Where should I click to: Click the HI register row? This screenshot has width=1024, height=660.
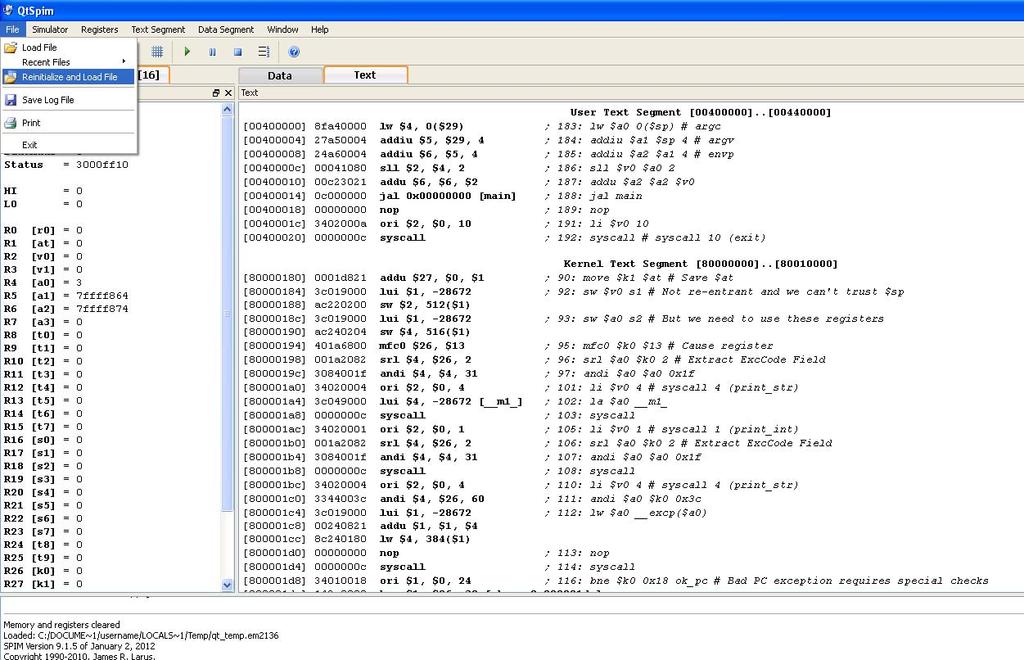tap(43, 191)
